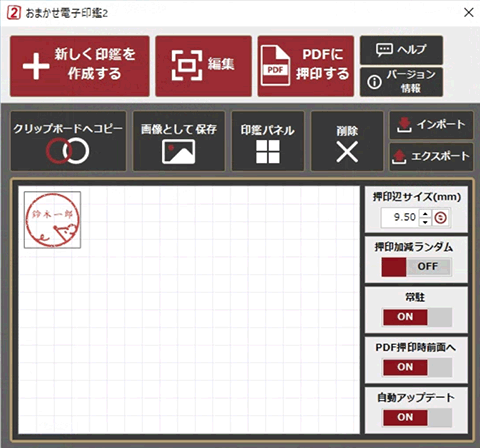Click エクスポート export button
The image size is (480, 448).
click(431, 157)
